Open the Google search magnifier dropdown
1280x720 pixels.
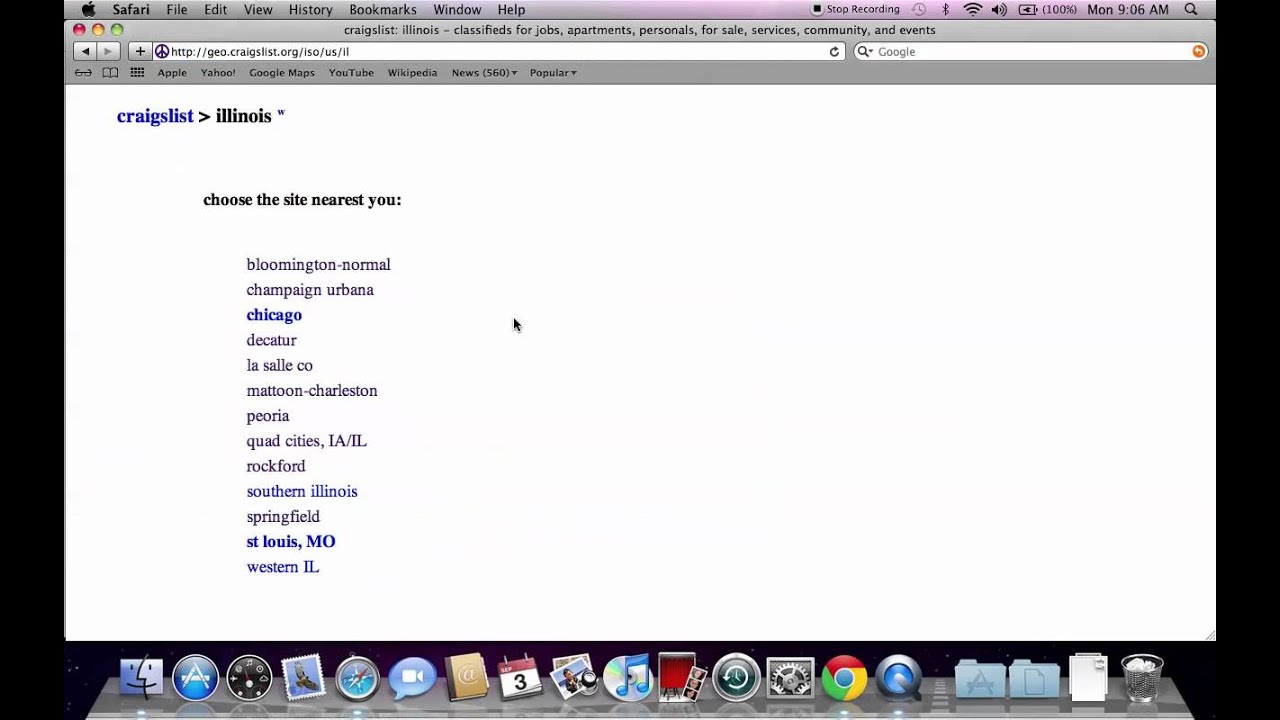coord(866,51)
